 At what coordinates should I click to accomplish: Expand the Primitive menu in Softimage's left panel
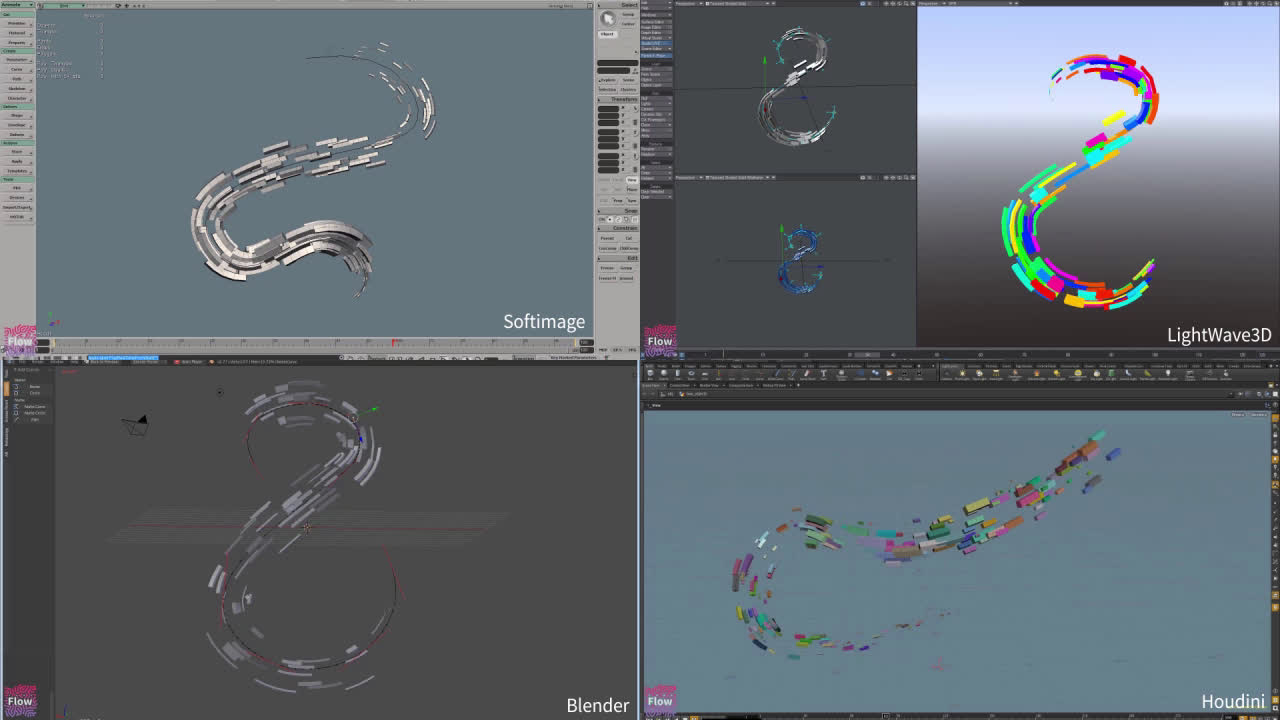tap(17, 23)
